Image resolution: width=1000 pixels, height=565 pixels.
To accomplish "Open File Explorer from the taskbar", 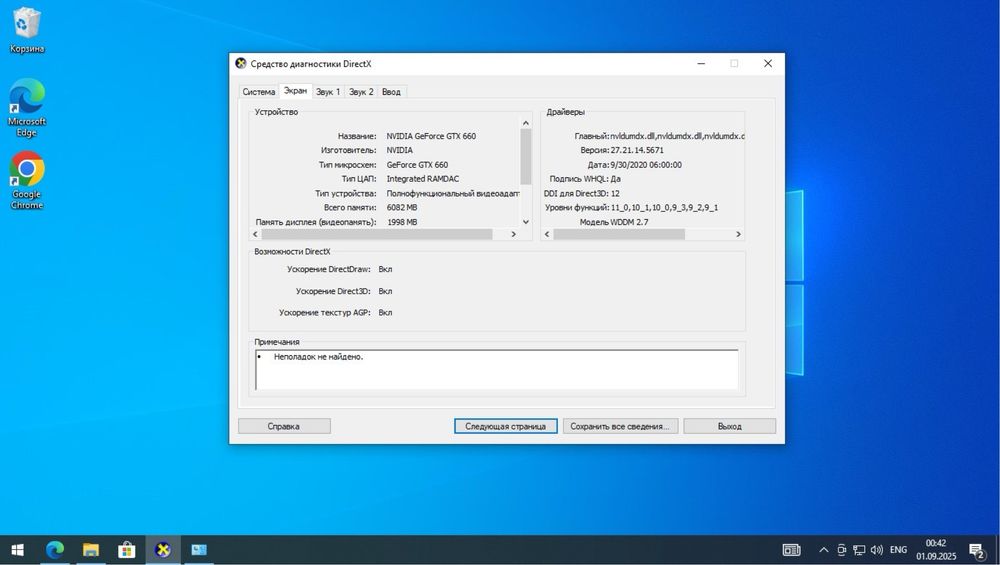I will pyautogui.click(x=91, y=550).
